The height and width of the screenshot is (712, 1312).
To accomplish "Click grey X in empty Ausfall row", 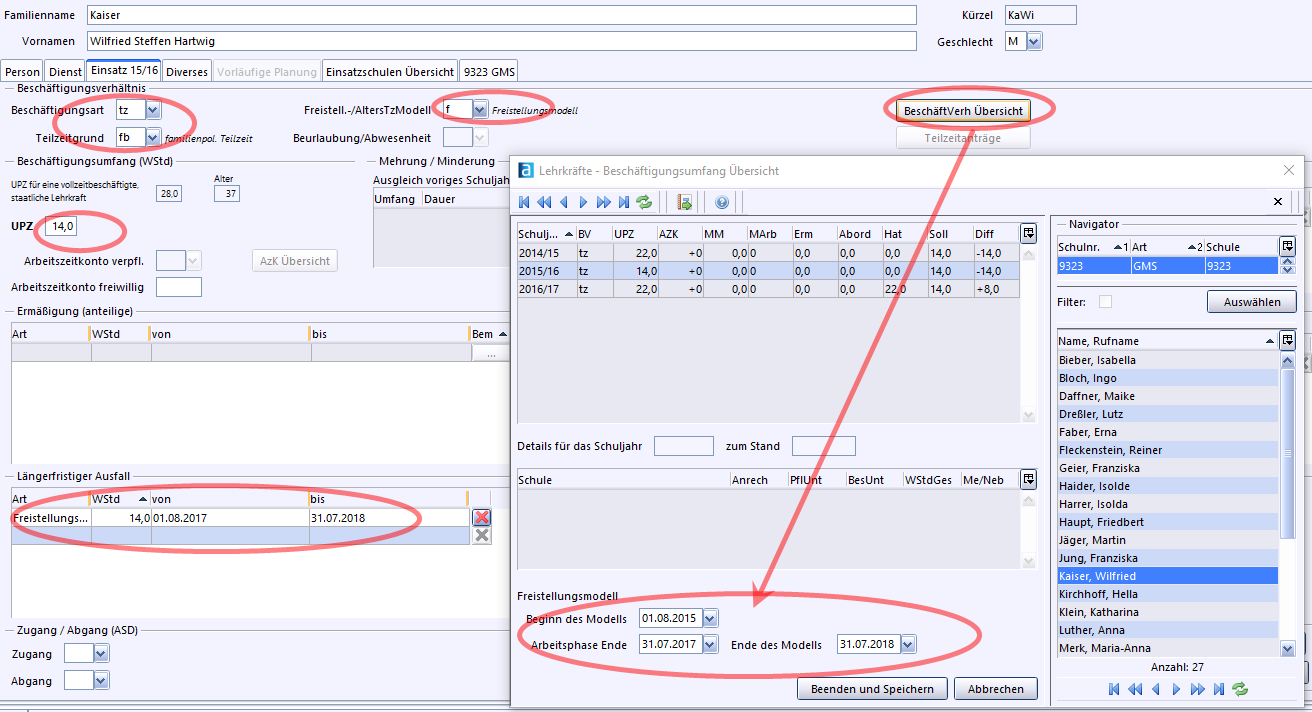I will 482,535.
